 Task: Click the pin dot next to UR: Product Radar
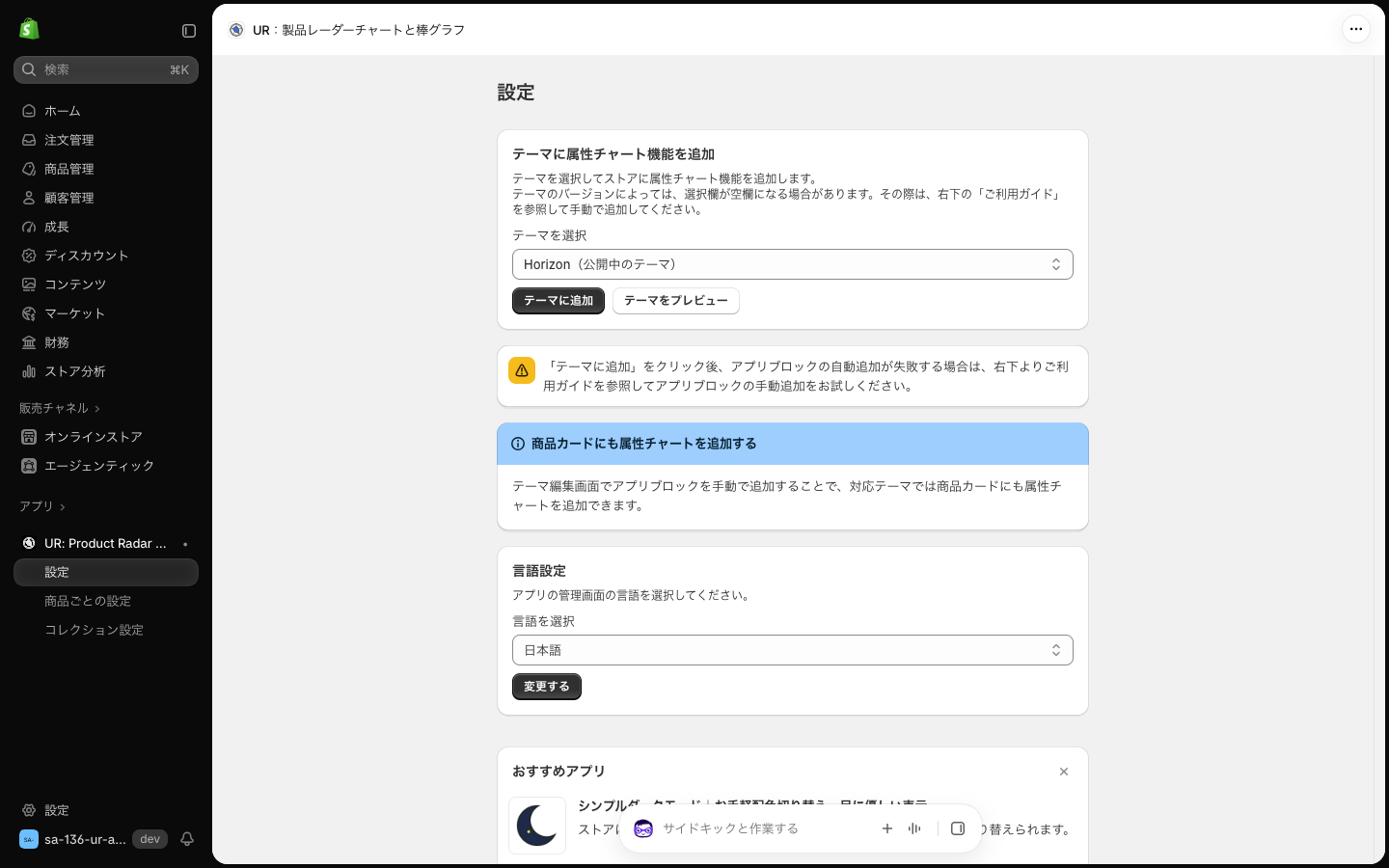click(x=185, y=544)
